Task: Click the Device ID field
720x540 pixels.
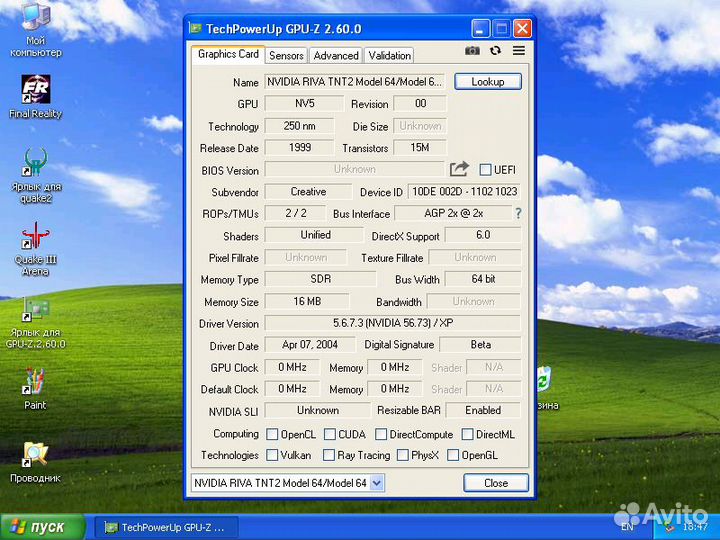Action: pyautogui.click(x=464, y=191)
